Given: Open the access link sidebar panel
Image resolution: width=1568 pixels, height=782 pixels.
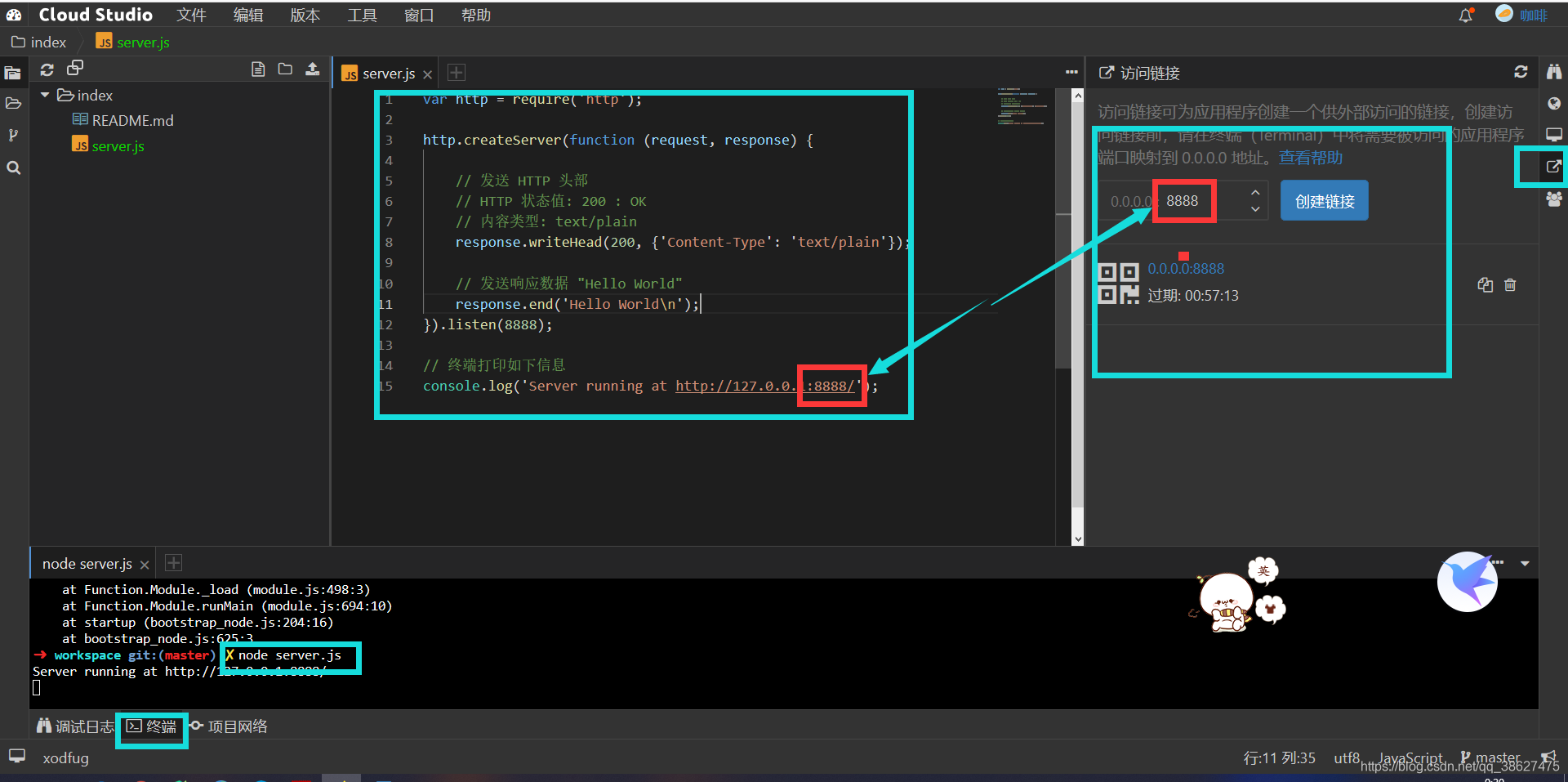Looking at the screenshot, I should pos(1553,167).
